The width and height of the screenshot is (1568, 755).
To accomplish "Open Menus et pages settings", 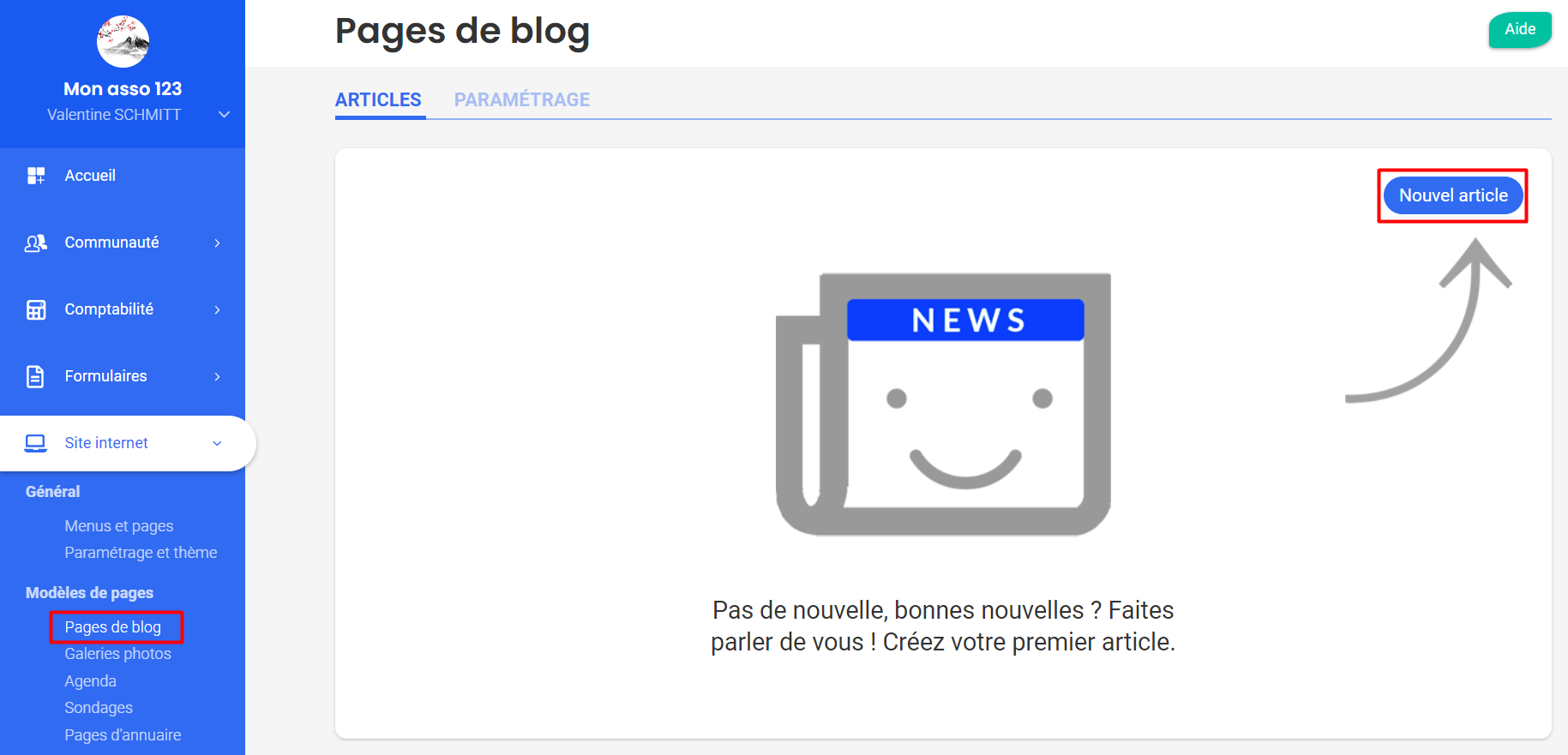I will click(x=119, y=526).
